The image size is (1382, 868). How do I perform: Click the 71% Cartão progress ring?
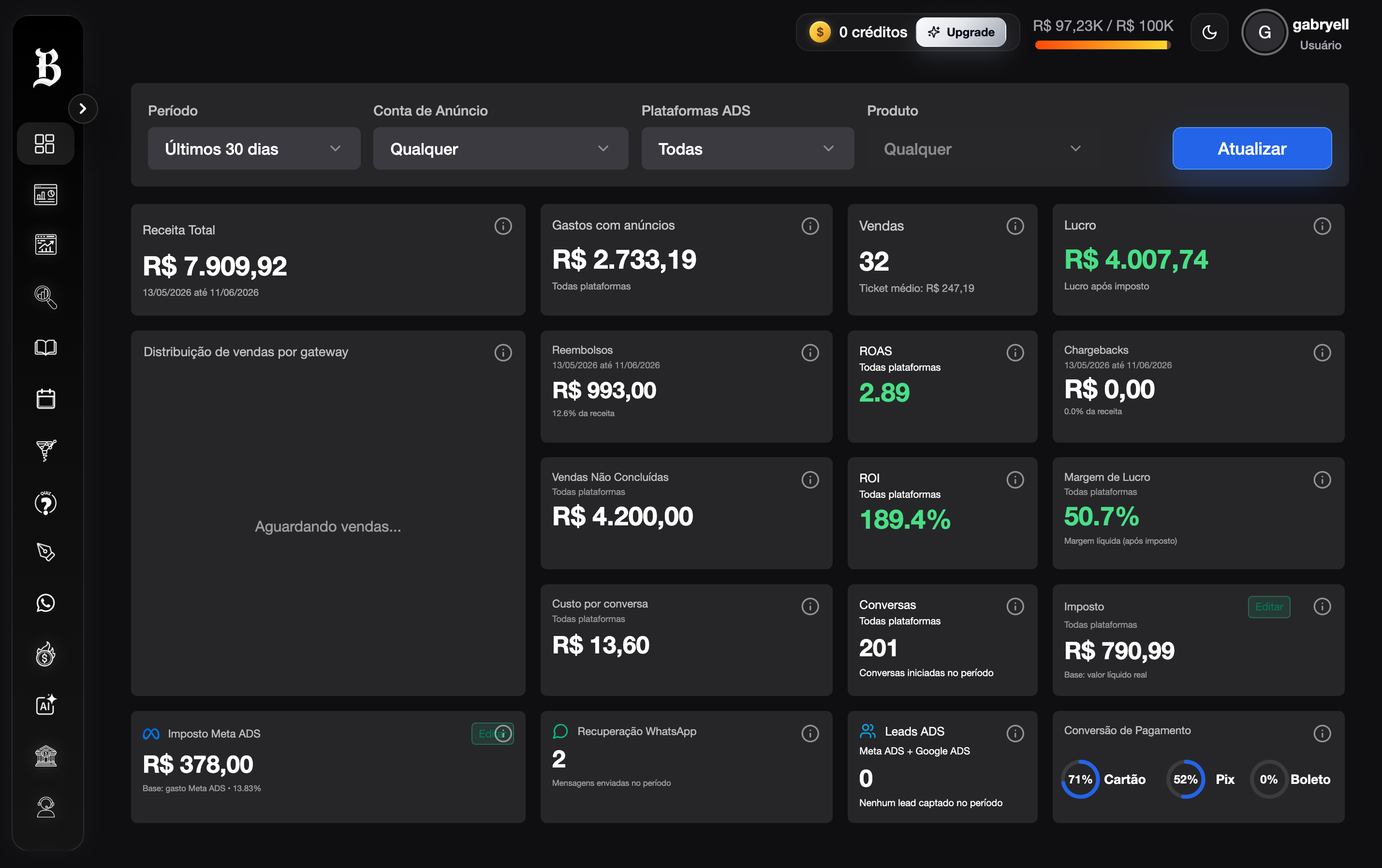click(x=1080, y=779)
